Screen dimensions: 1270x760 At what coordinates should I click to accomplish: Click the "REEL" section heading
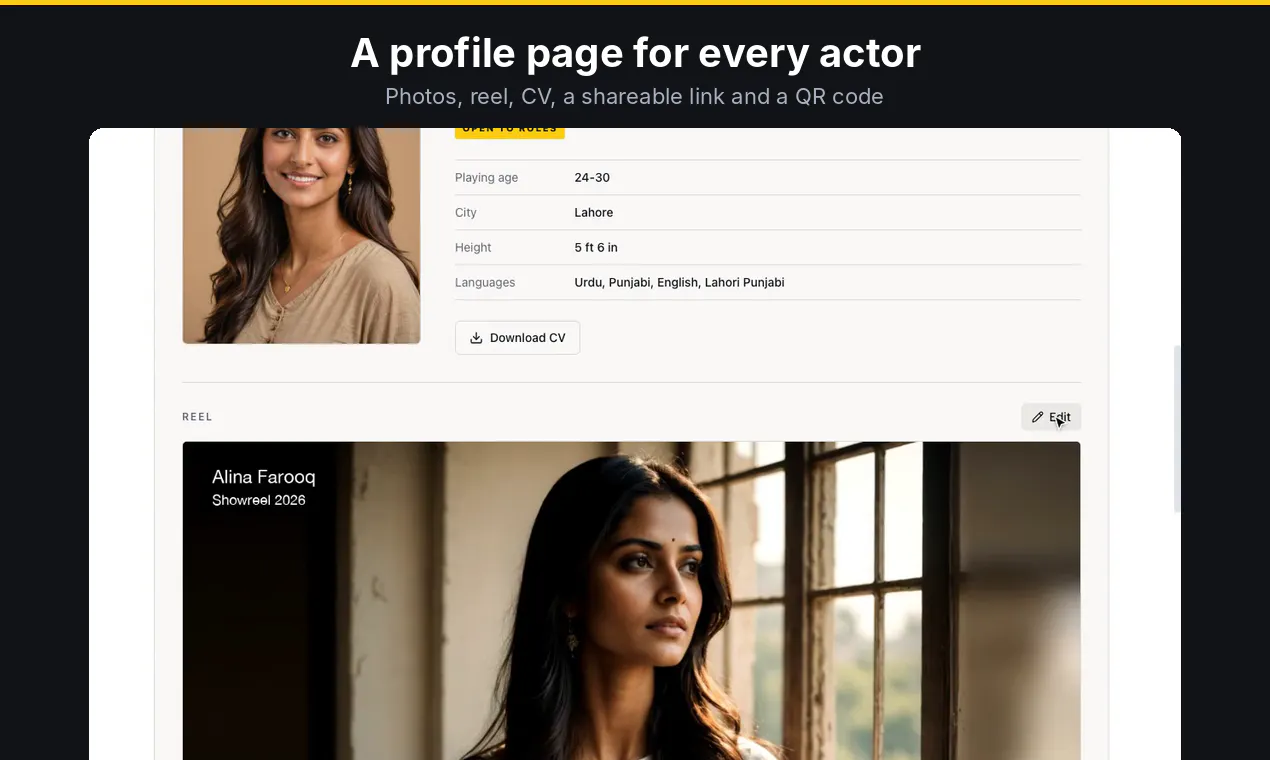click(x=197, y=417)
